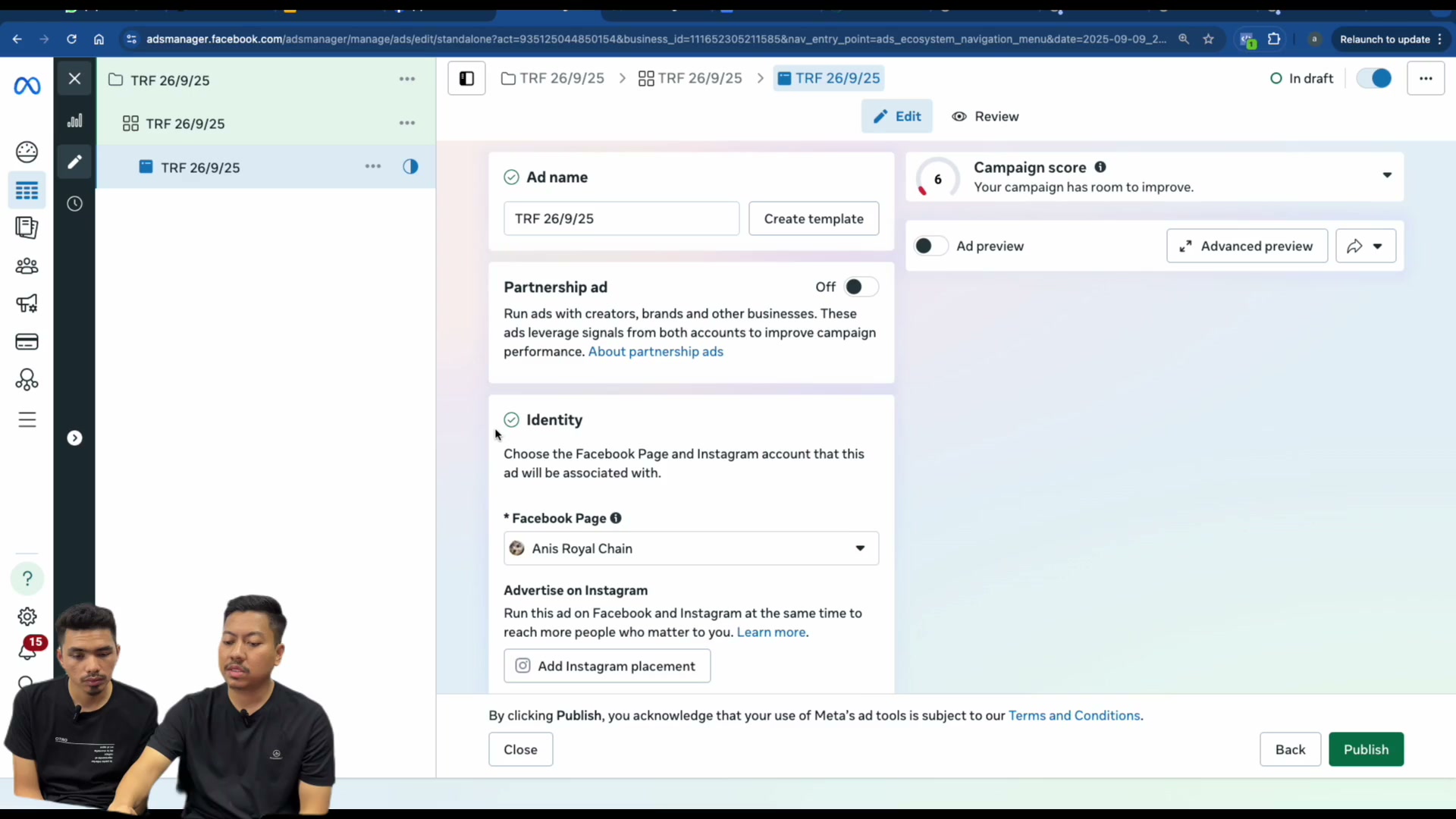Switch to the Edit tab
The width and height of the screenshot is (1456, 819).
897,117
